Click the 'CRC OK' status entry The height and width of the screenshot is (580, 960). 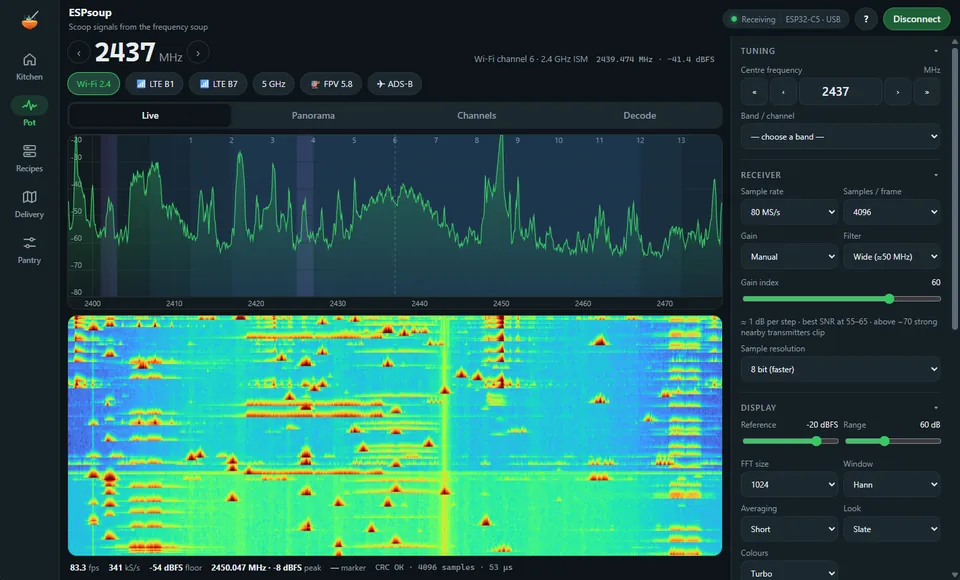point(389,568)
